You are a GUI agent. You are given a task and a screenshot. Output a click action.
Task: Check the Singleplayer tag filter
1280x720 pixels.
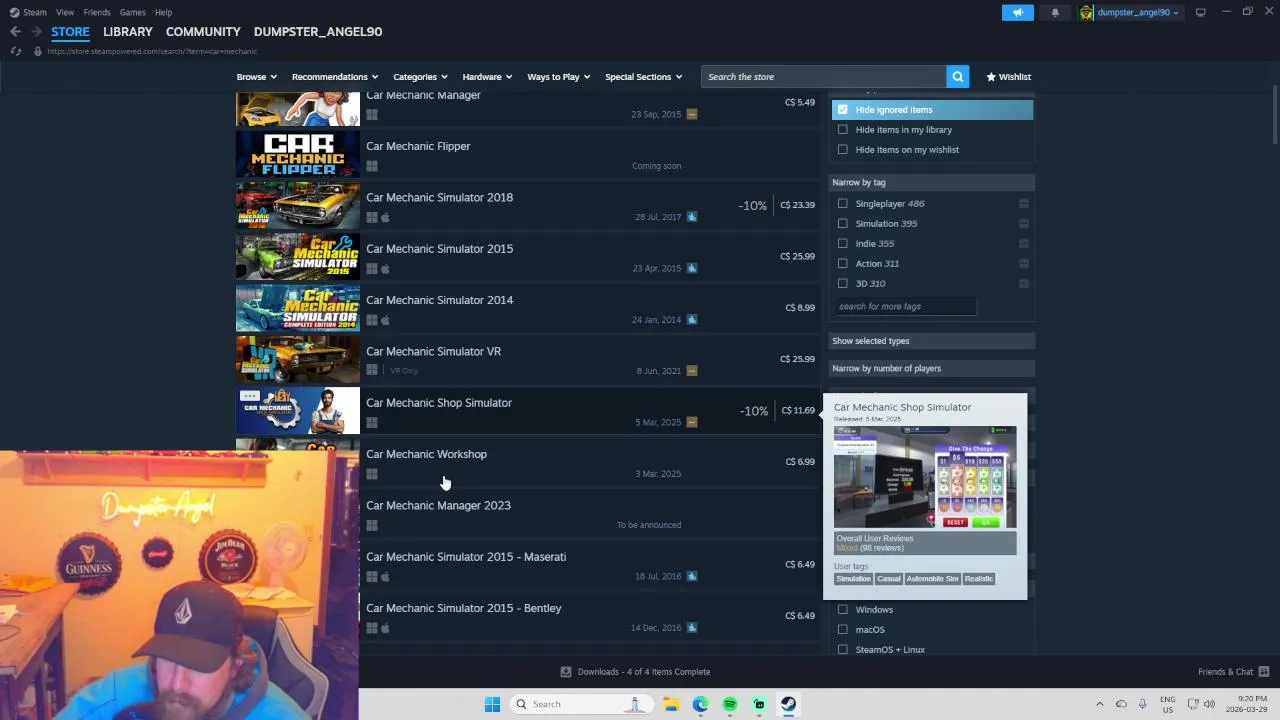point(843,203)
